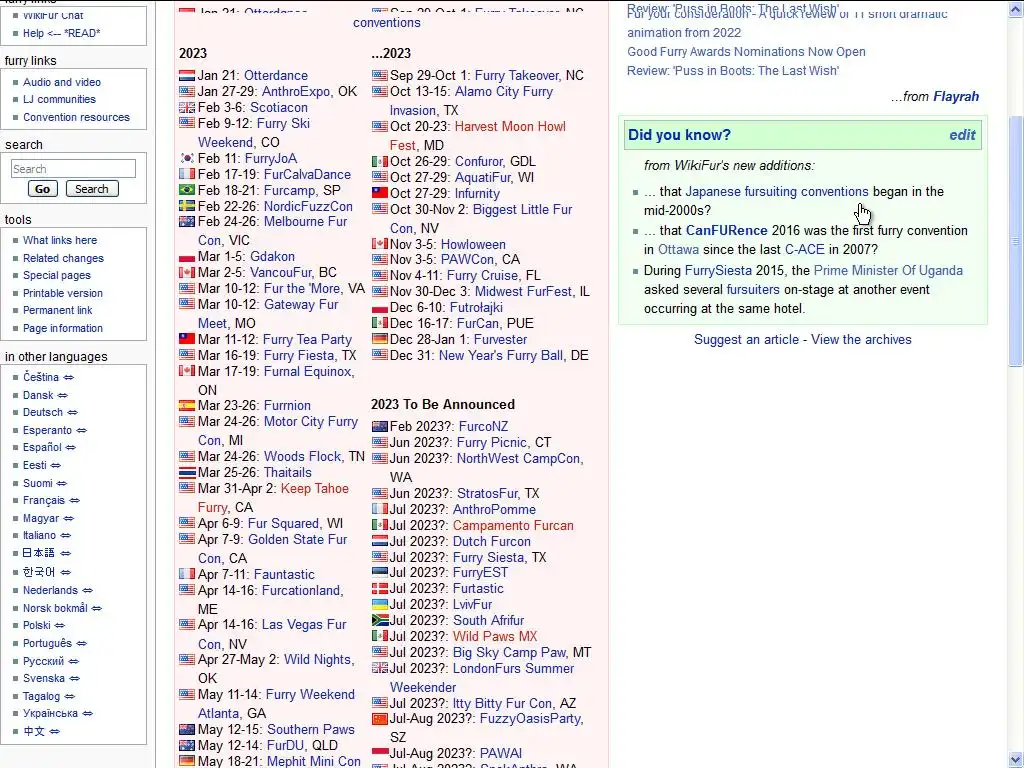Click View the archives link
This screenshot has height=768, width=1024.
tap(861, 340)
